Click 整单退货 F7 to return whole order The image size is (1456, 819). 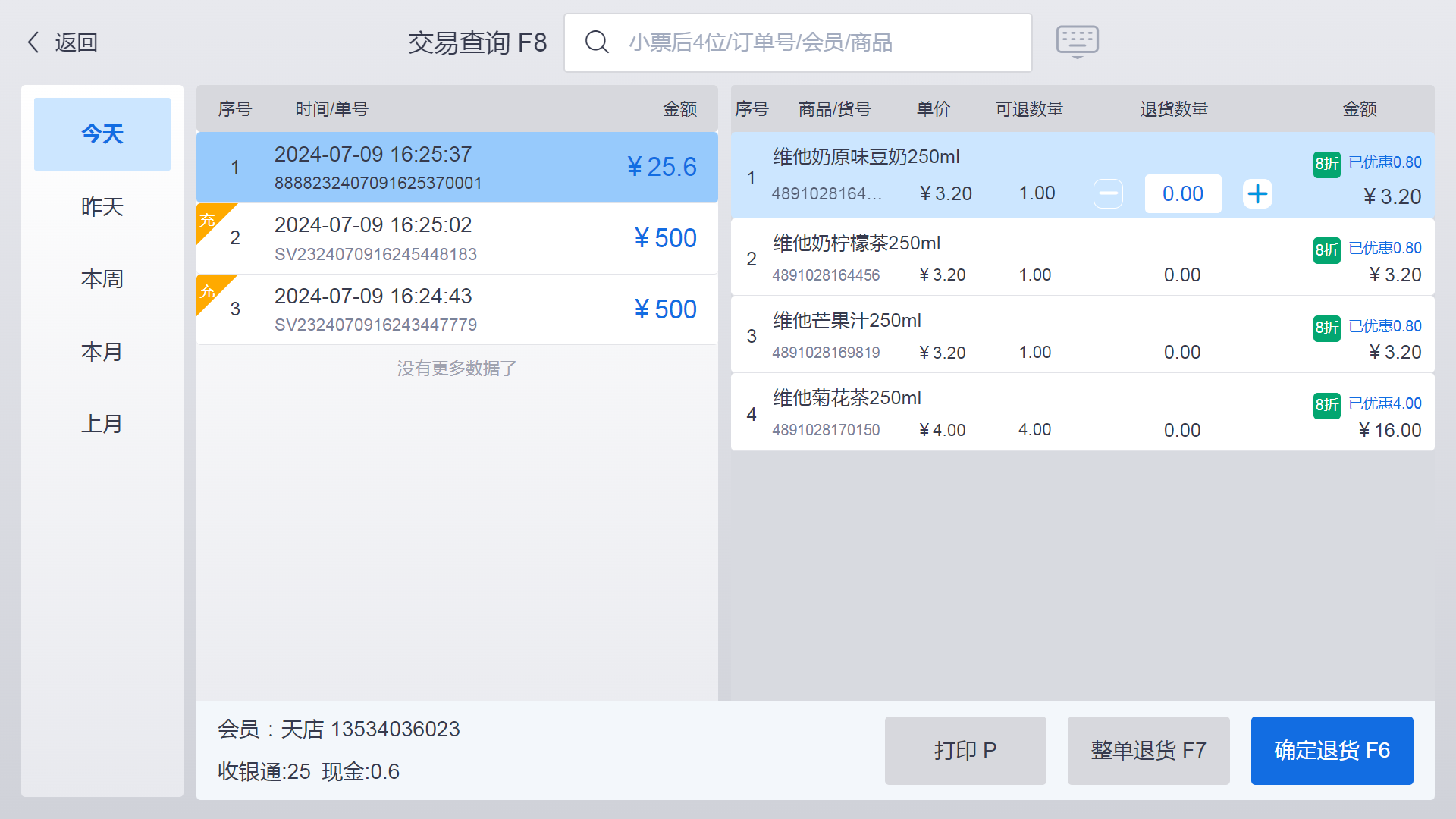pos(1147,750)
